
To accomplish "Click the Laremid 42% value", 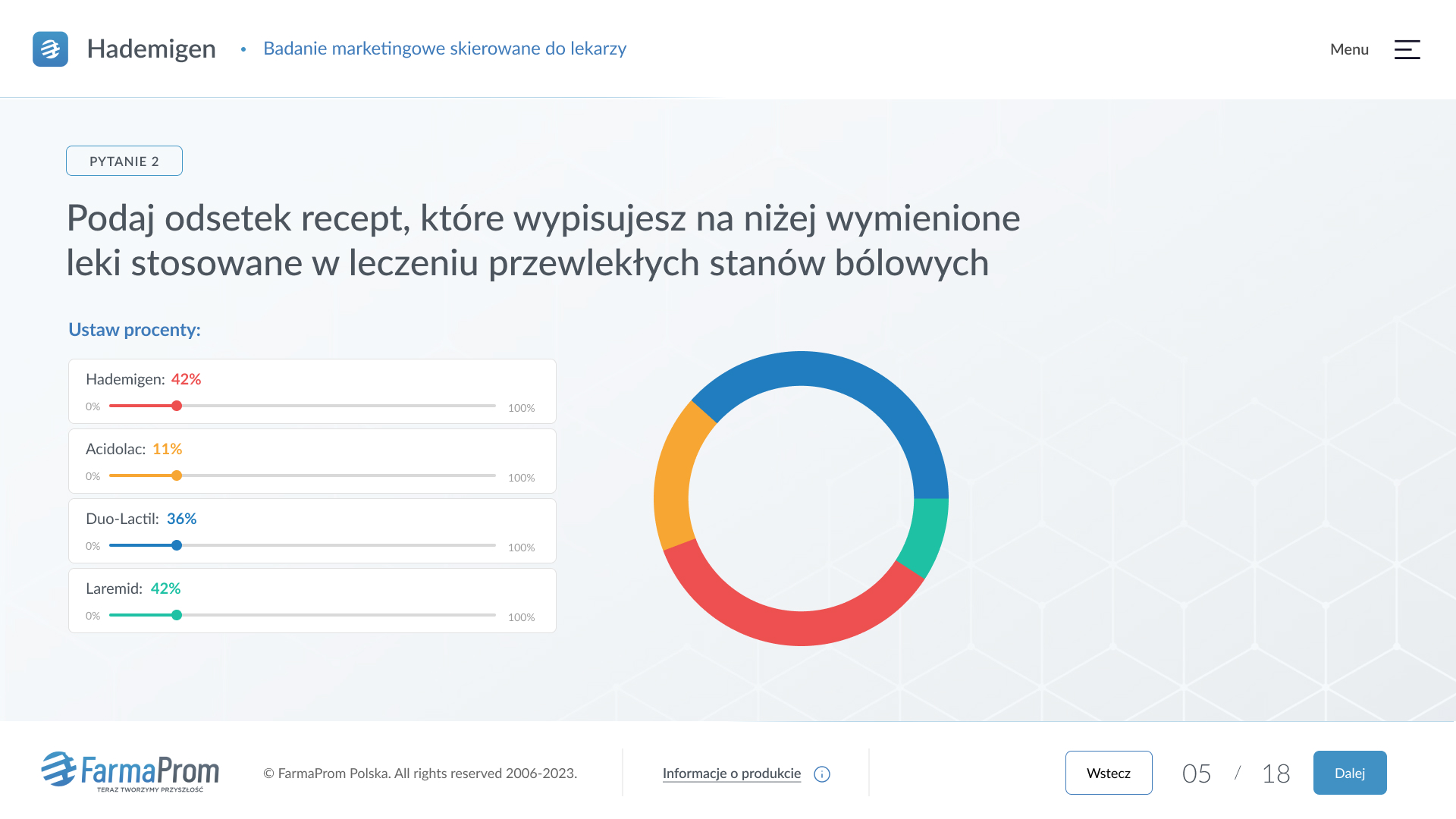I will 165,588.
